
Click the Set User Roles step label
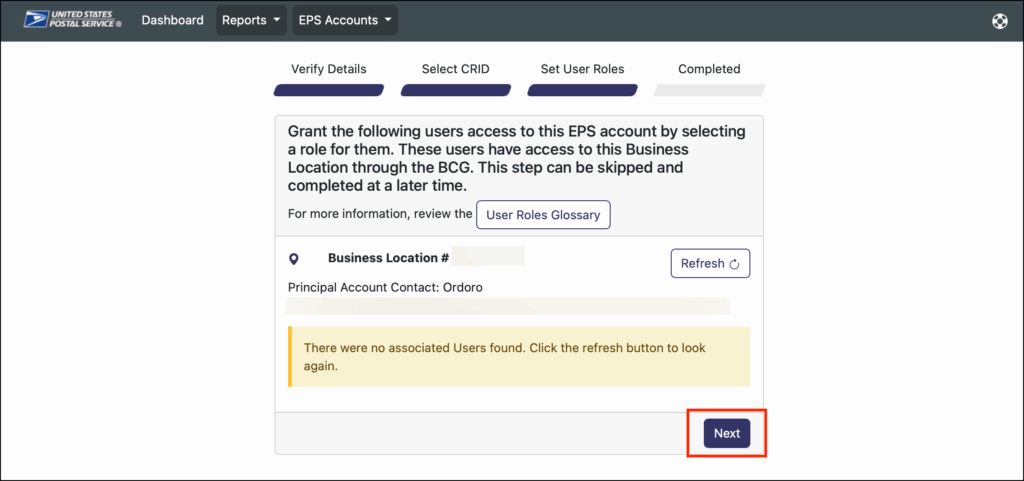point(582,69)
